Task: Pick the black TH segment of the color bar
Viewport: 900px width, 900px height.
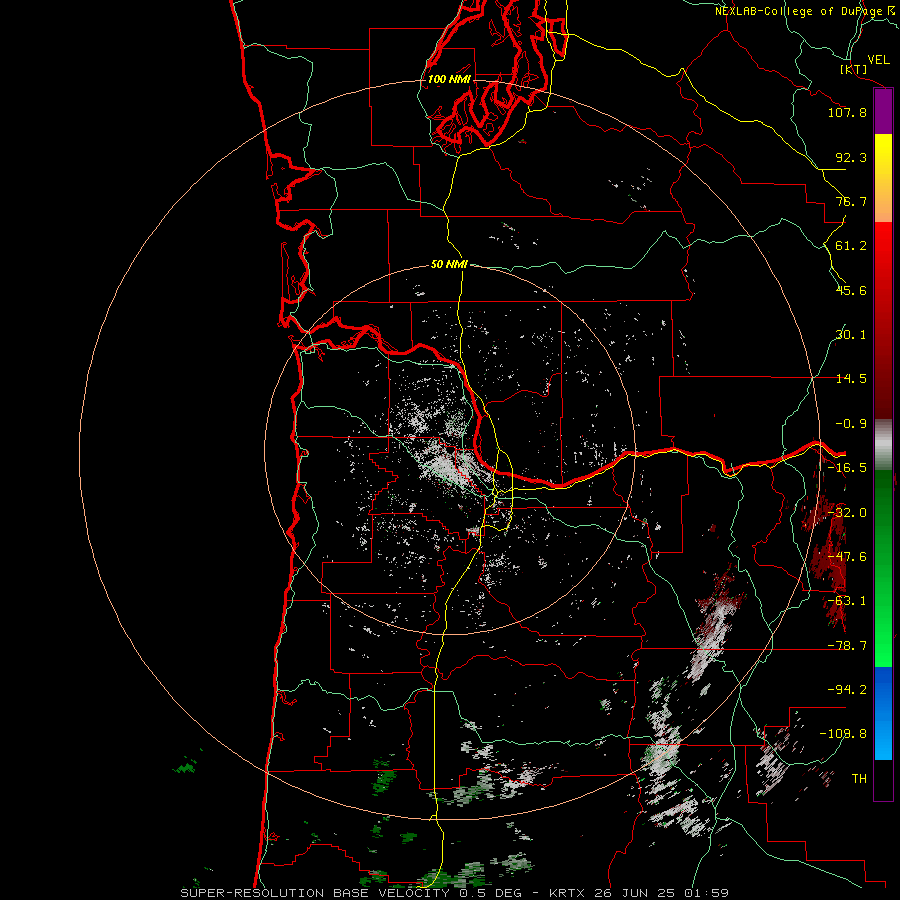Action: (883, 780)
